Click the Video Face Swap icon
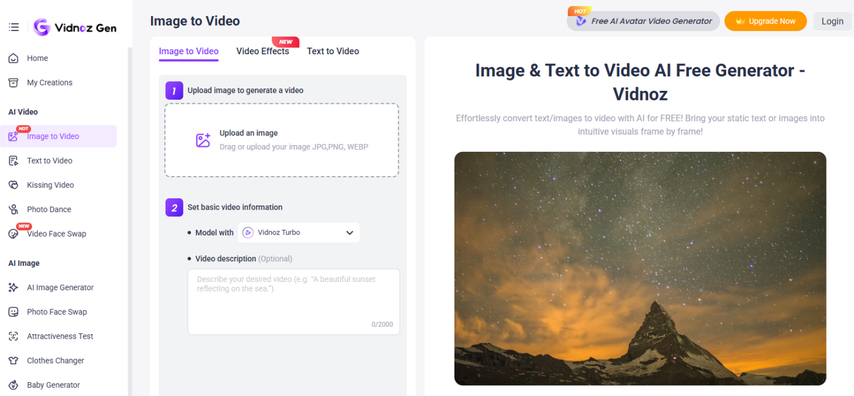 click(14, 234)
